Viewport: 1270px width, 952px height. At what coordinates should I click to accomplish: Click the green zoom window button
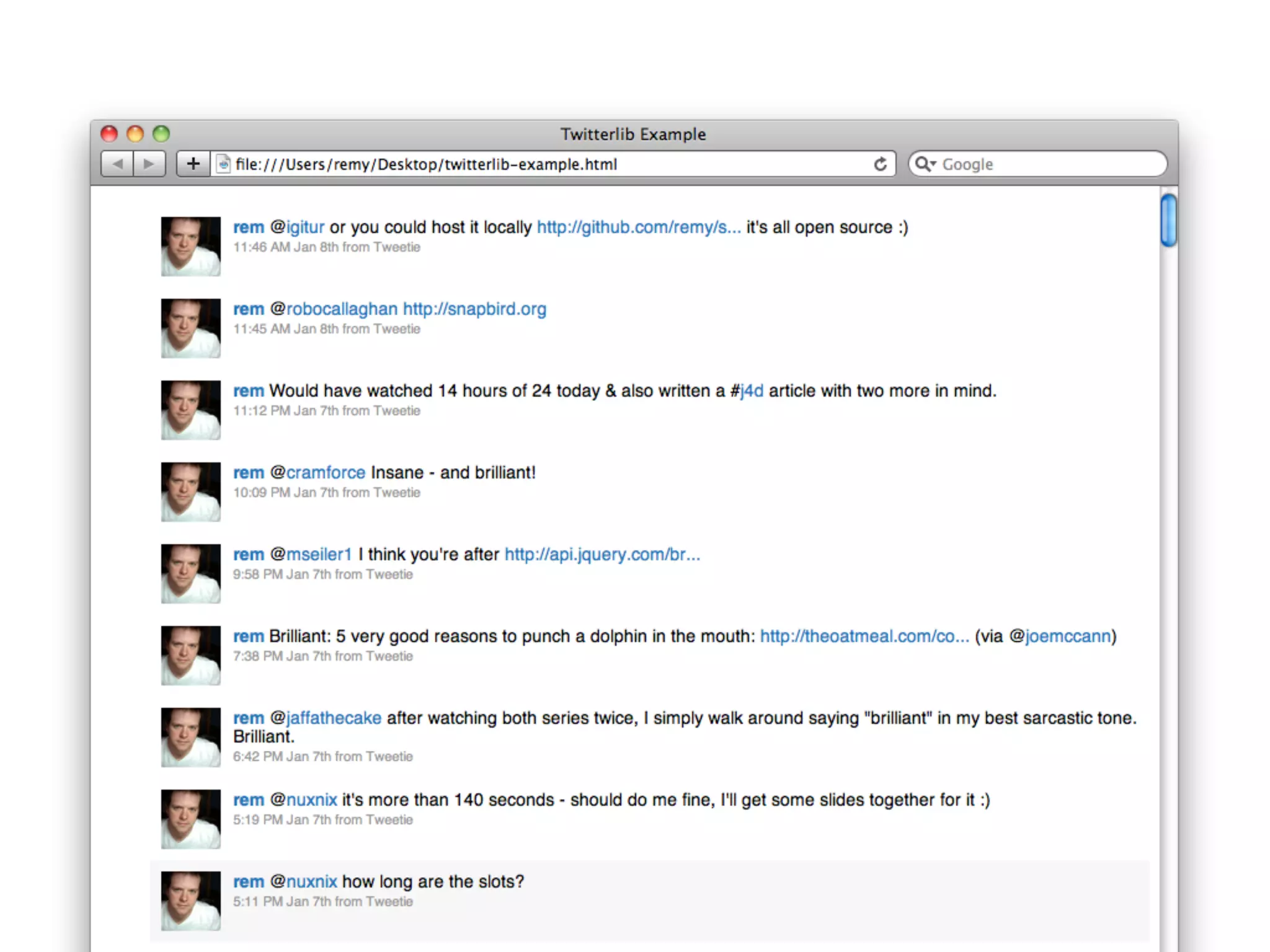click(x=161, y=134)
